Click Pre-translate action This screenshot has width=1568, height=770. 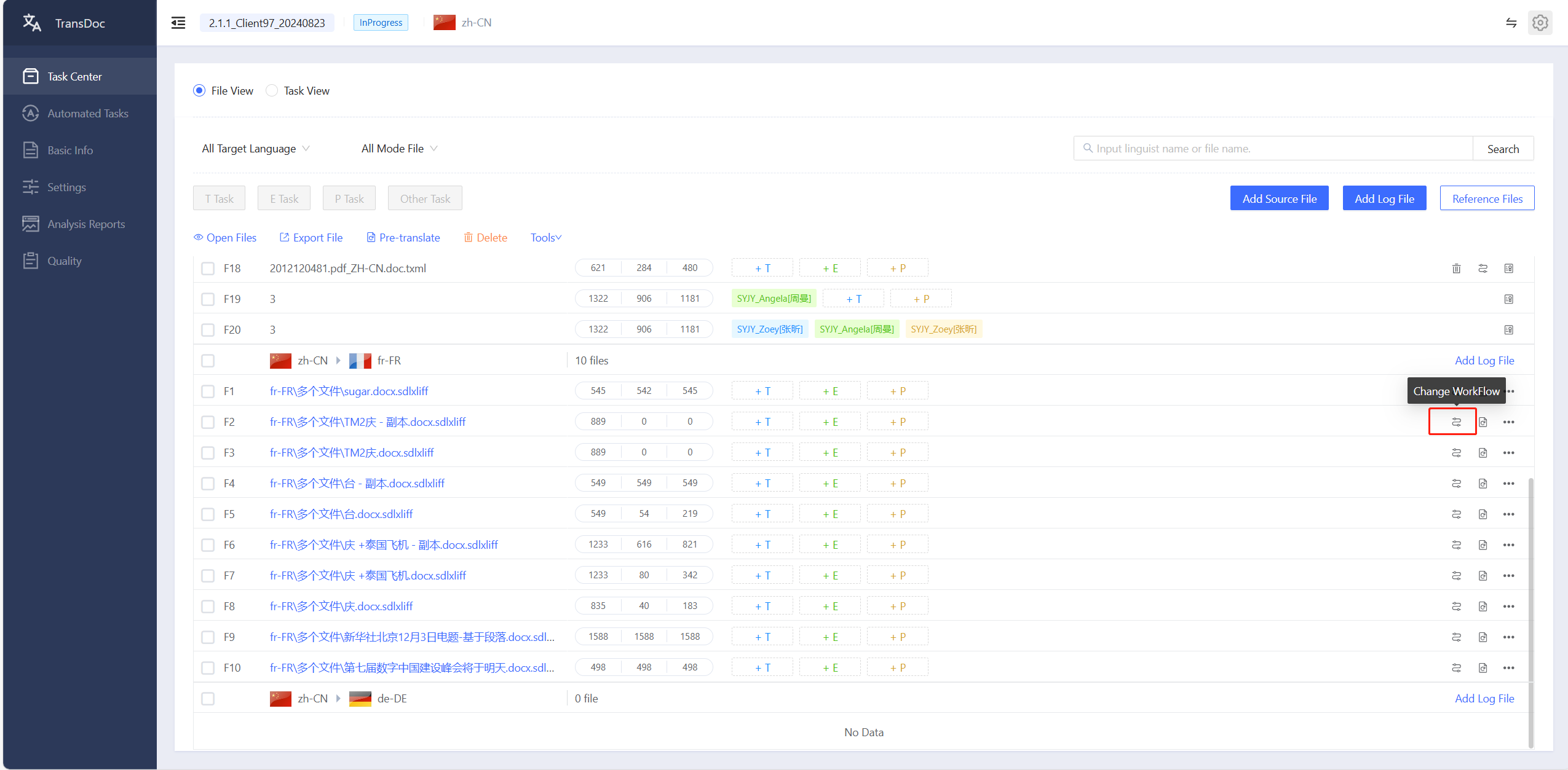(x=403, y=237)
